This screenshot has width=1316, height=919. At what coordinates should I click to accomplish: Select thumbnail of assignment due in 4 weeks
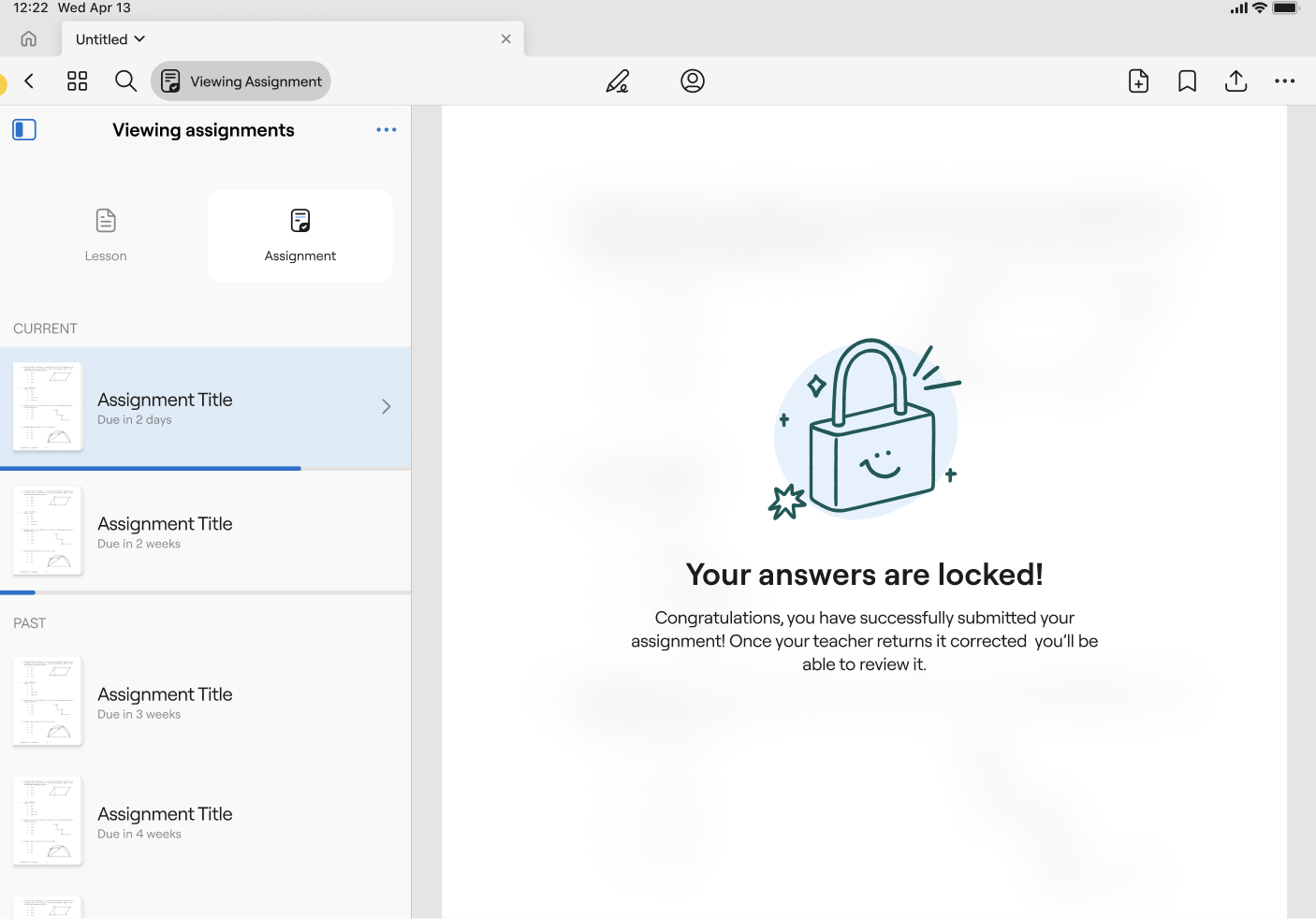[48, 821]
